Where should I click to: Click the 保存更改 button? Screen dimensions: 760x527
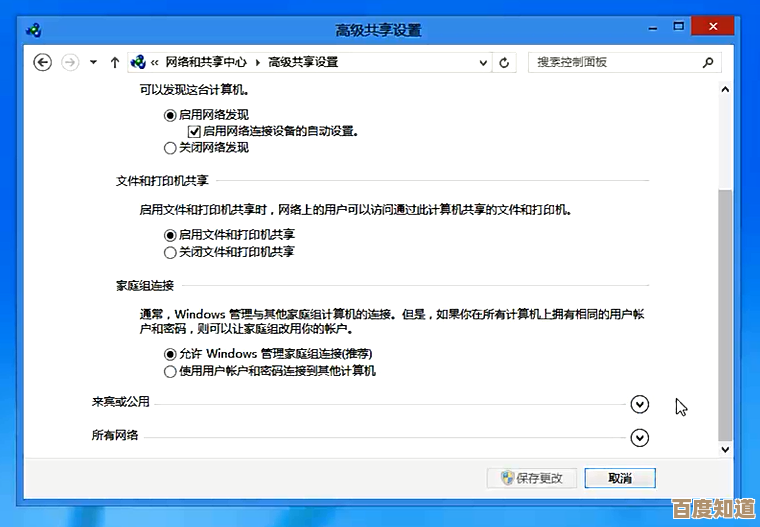coord(531,478)
